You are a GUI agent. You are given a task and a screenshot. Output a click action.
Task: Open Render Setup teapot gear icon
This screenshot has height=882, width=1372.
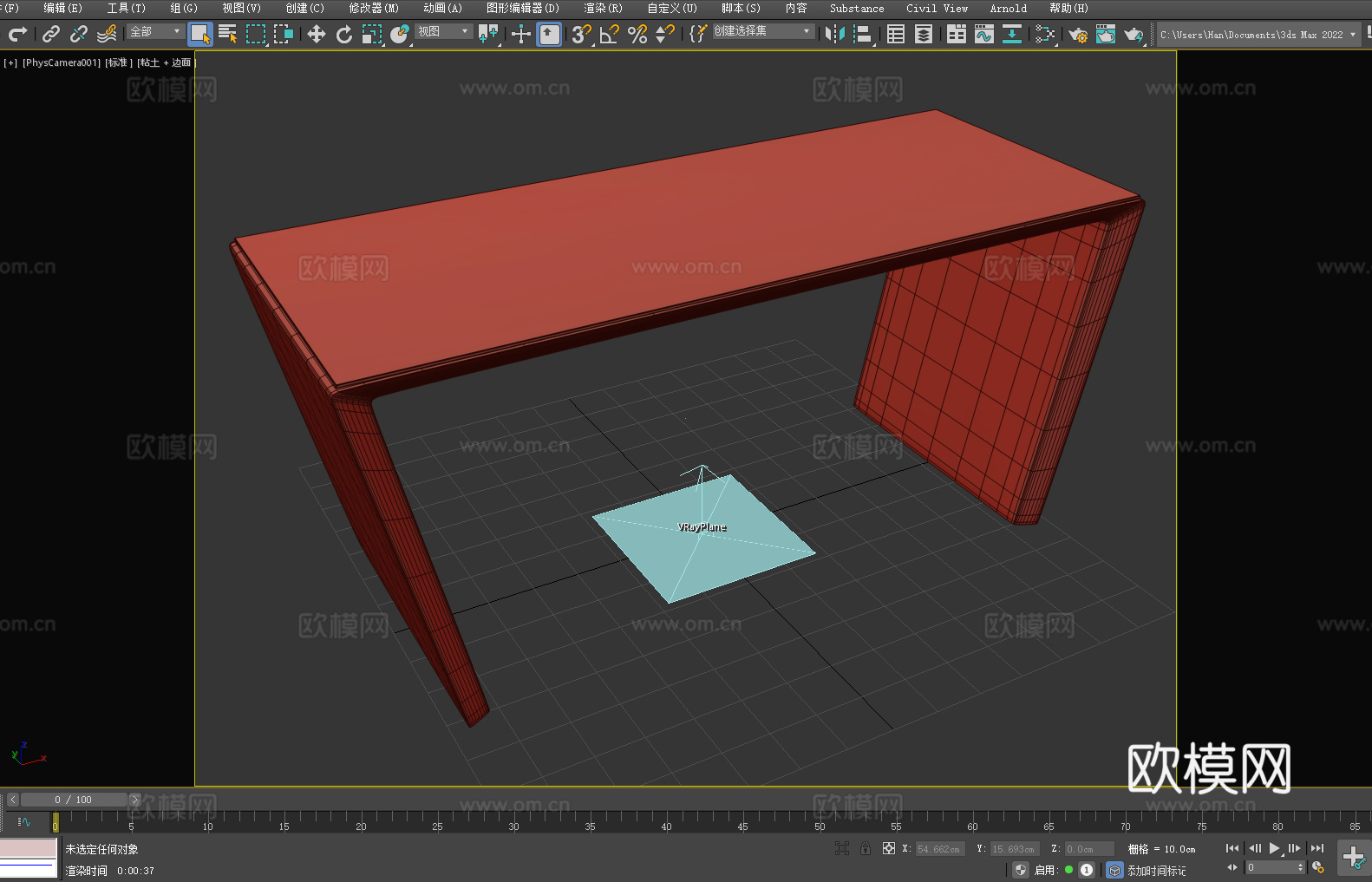click(1078, 34)
